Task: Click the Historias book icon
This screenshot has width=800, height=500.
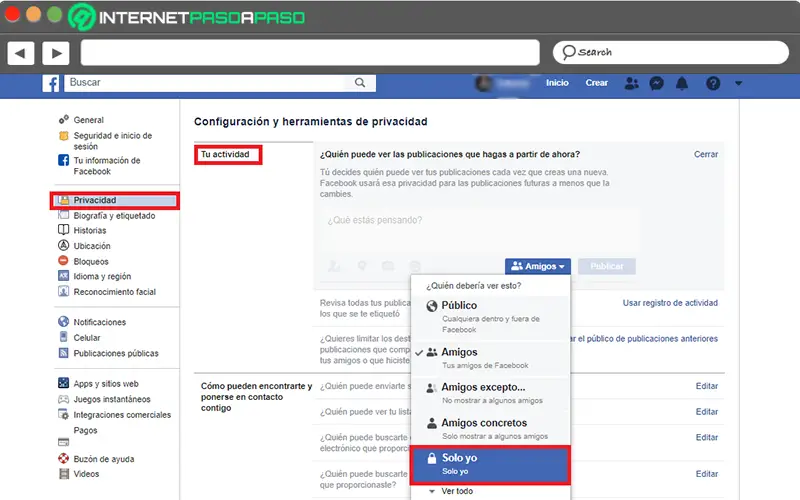Action: pos(63,230)
